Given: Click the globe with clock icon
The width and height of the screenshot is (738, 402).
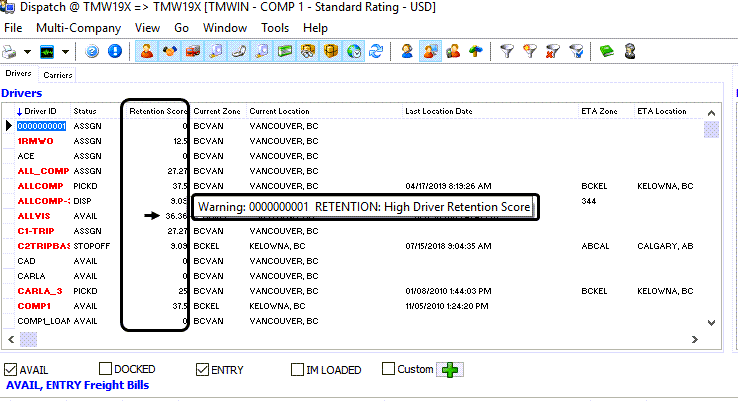Looking at the screenshot, I should (x=354, y=51).
